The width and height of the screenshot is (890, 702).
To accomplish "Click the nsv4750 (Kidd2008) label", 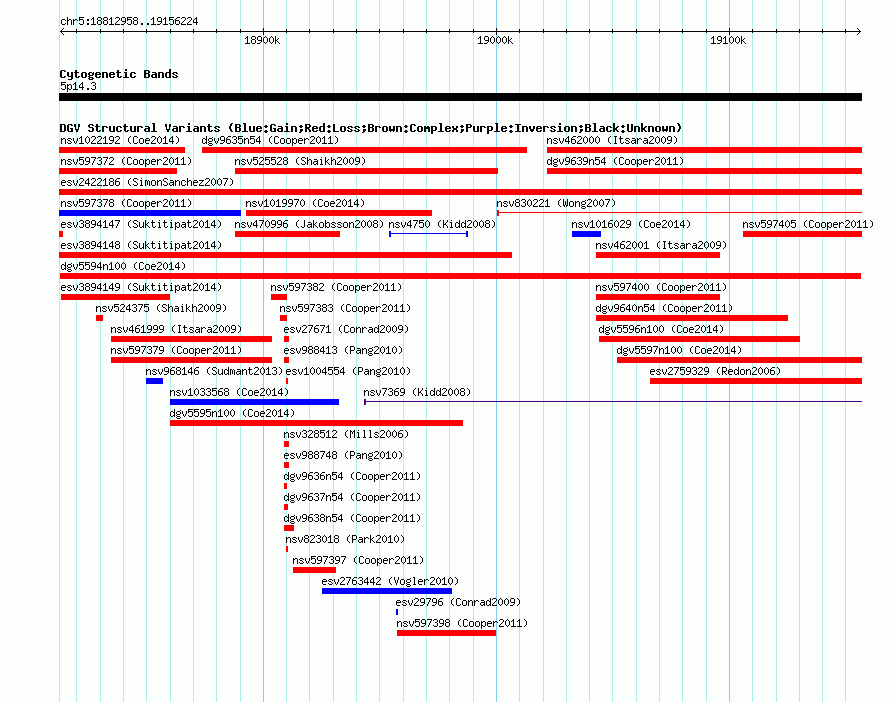I will 442,224.
